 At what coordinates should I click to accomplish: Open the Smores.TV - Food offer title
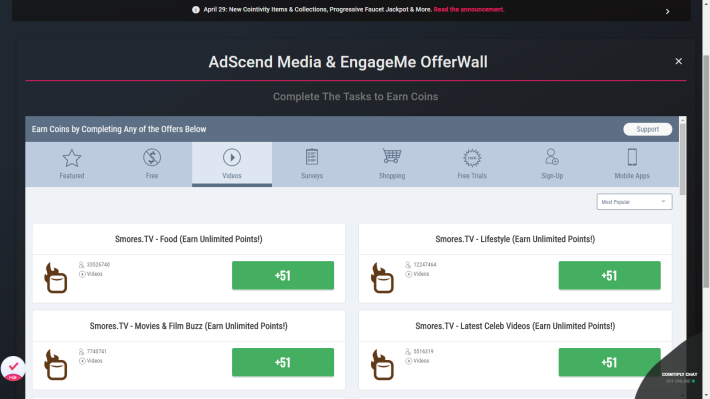pyautogui.click(x=188, y=239)
